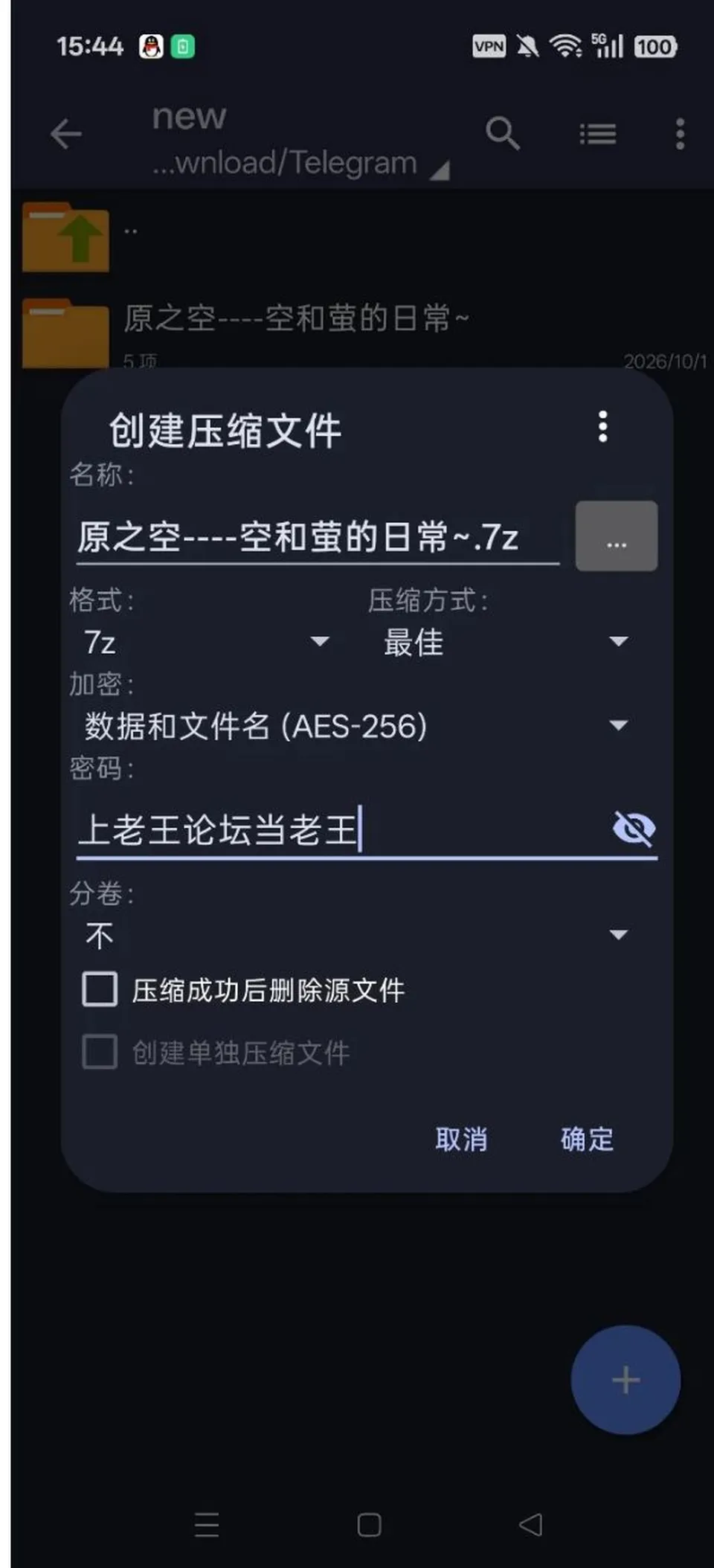The width and height of the screenshot is (714, 1568).
Task: Open the dialog's three-dot options menu
Action: click(603, 427)
